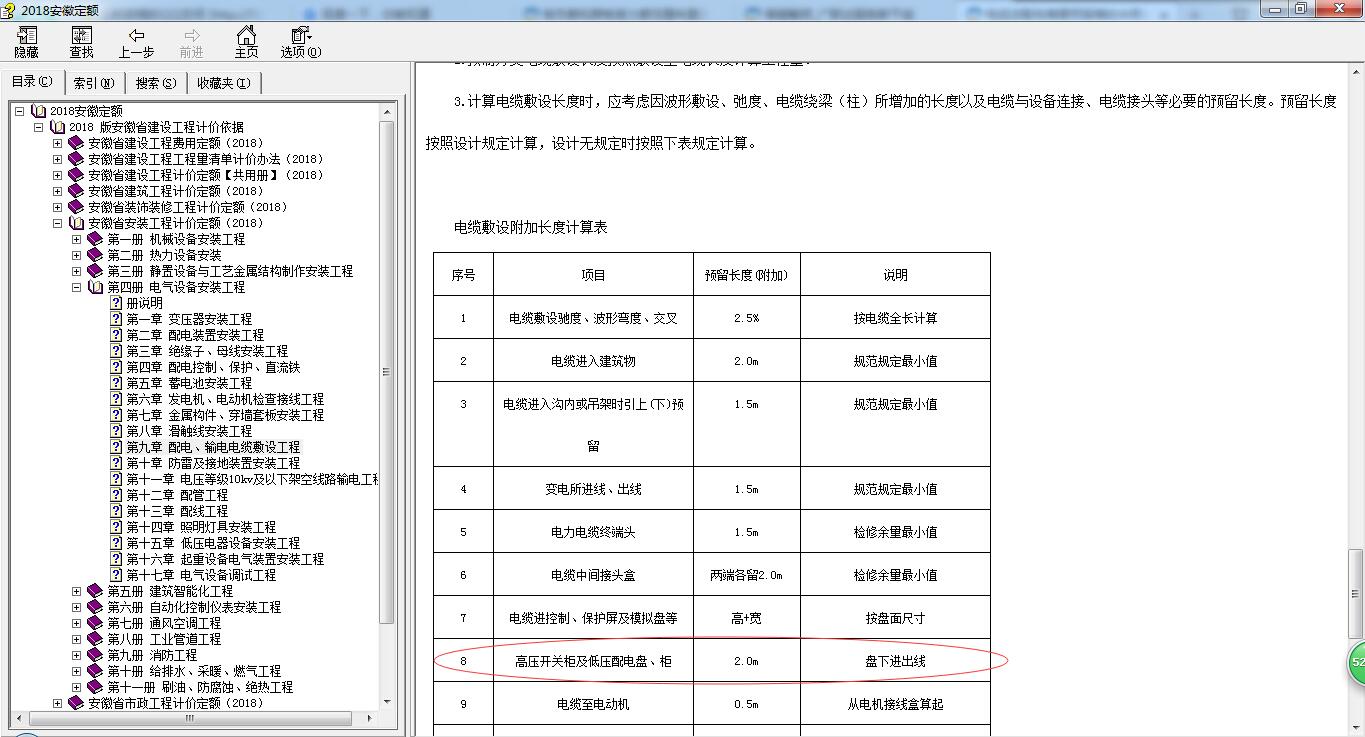Open chapter 第十五章 低压电器设备安装工程
1365x737 pixels.
point(213,543)
